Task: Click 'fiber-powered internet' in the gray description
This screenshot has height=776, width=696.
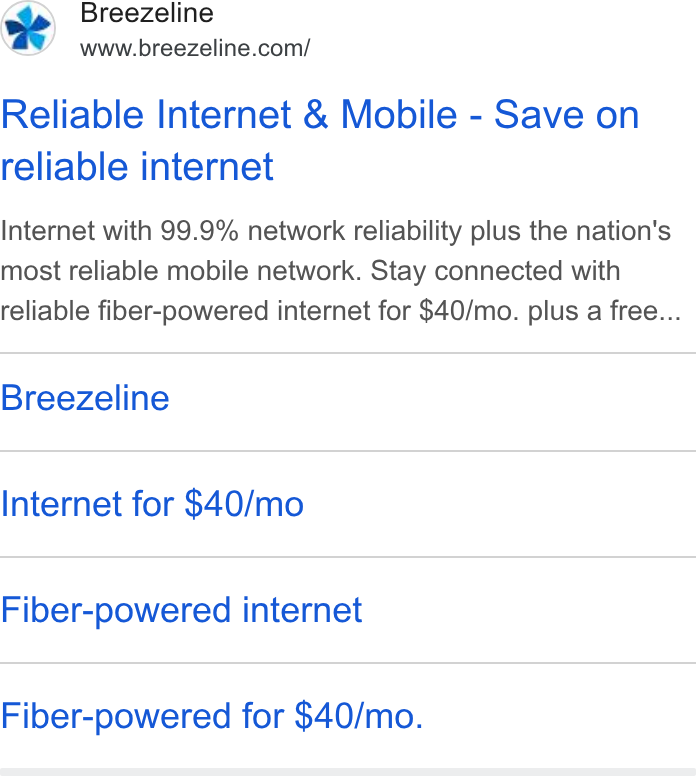Action: click(185, 311)
